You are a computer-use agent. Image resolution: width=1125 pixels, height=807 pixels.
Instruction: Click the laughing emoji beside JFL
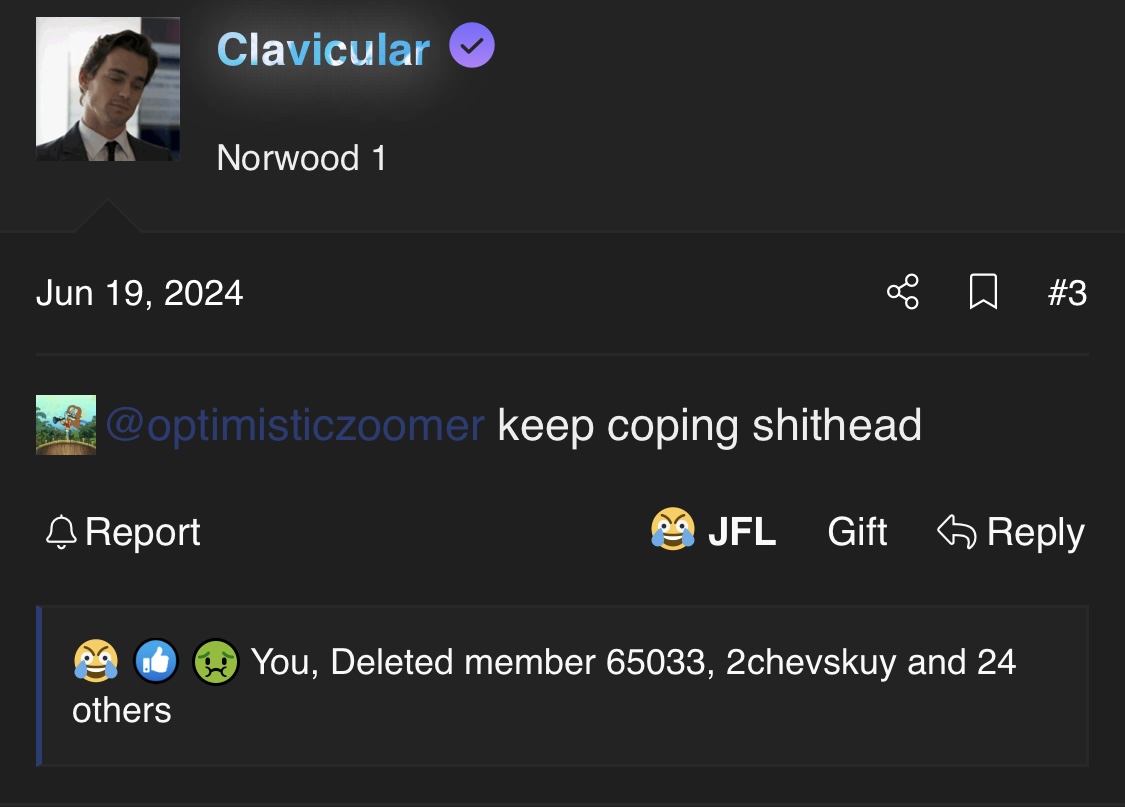(x=672, y=529)
